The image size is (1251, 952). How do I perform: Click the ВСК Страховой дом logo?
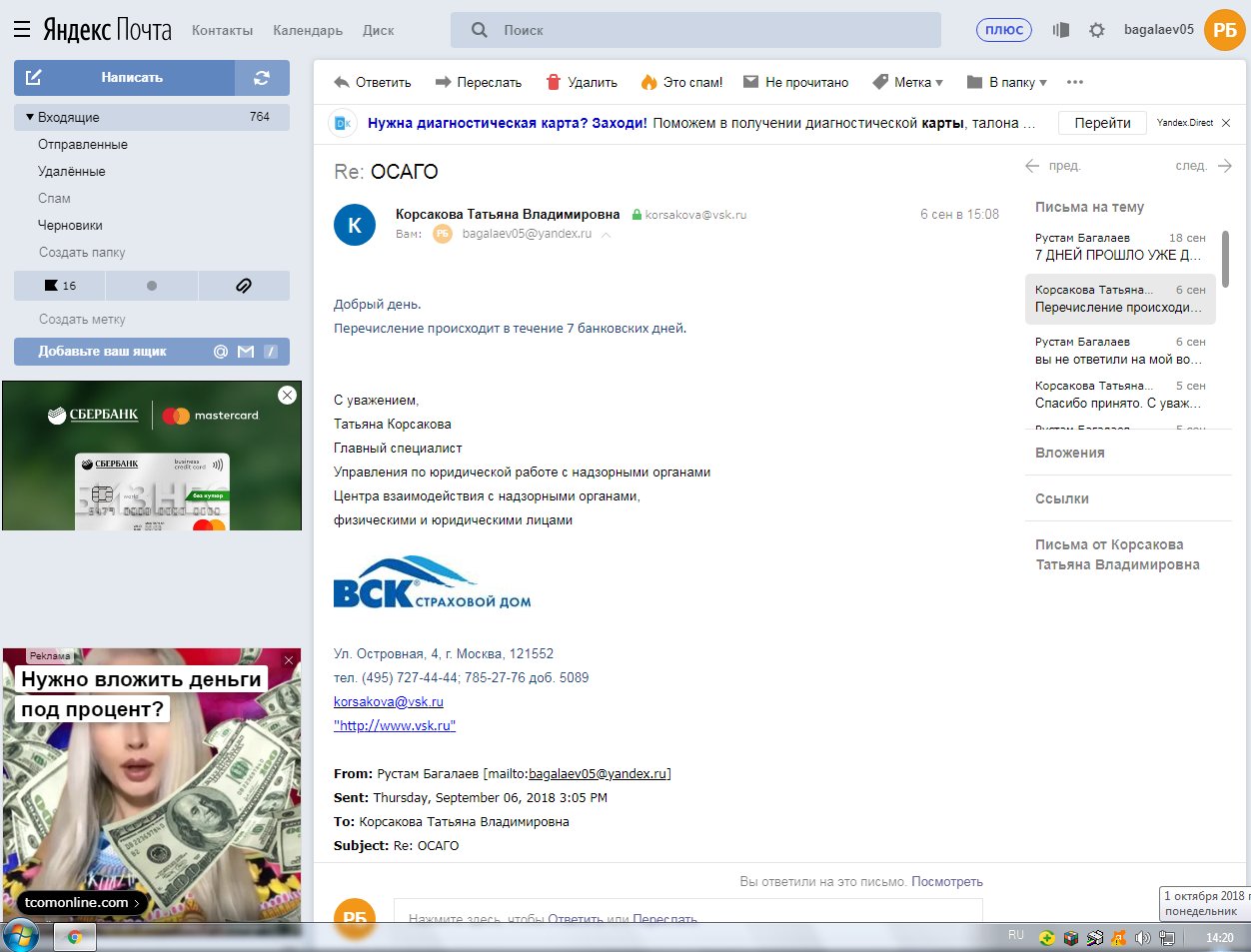(432, 582)
